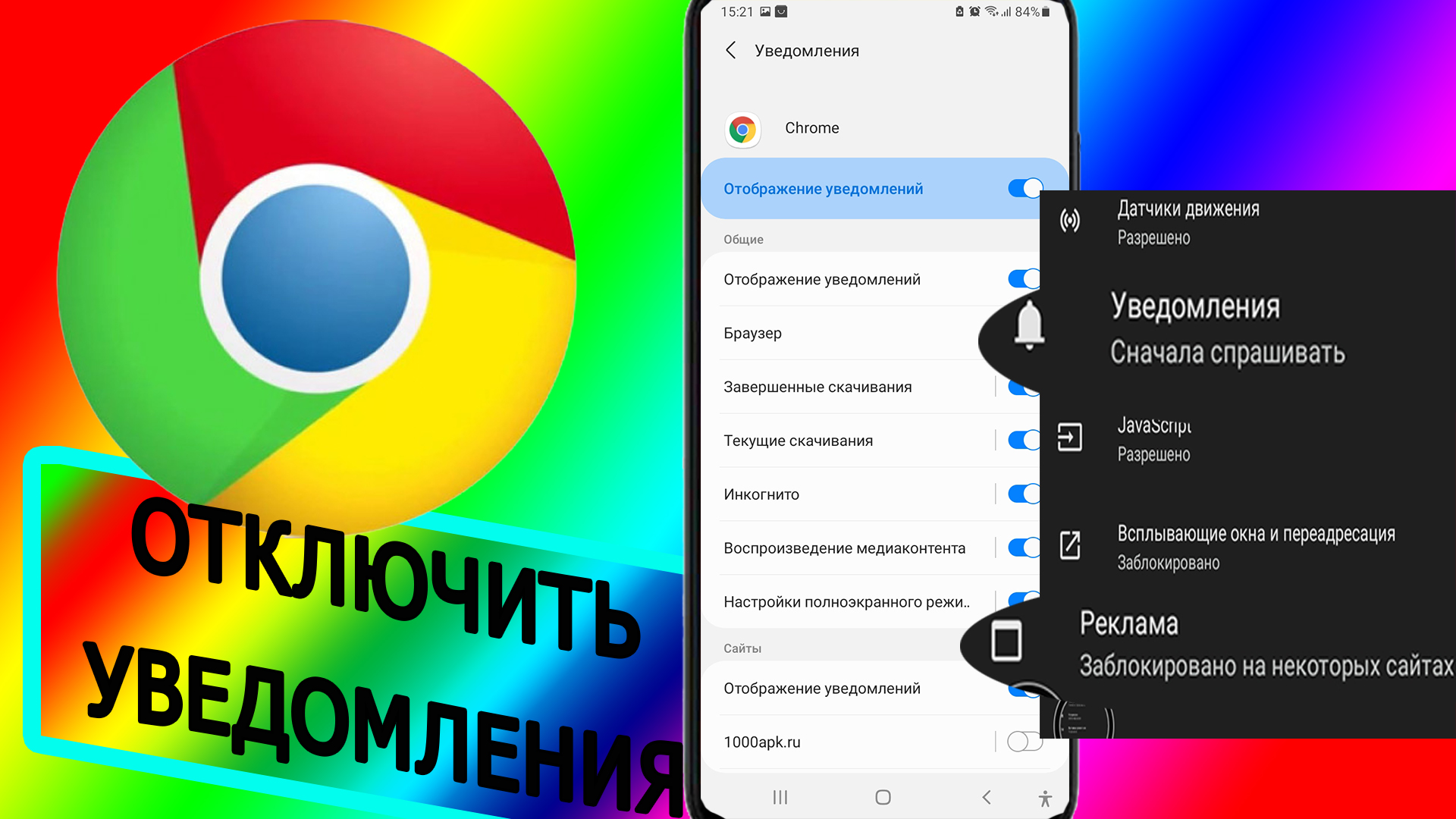Click the back navigation arrow
This screenshot has width=1456, height=819.
735,50
